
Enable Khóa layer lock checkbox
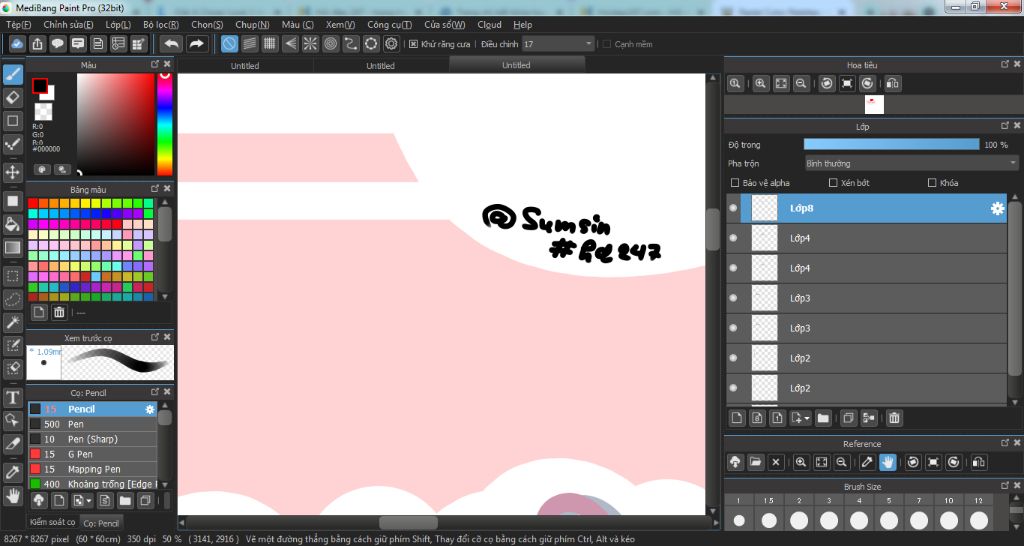click(x=932, y=183)
